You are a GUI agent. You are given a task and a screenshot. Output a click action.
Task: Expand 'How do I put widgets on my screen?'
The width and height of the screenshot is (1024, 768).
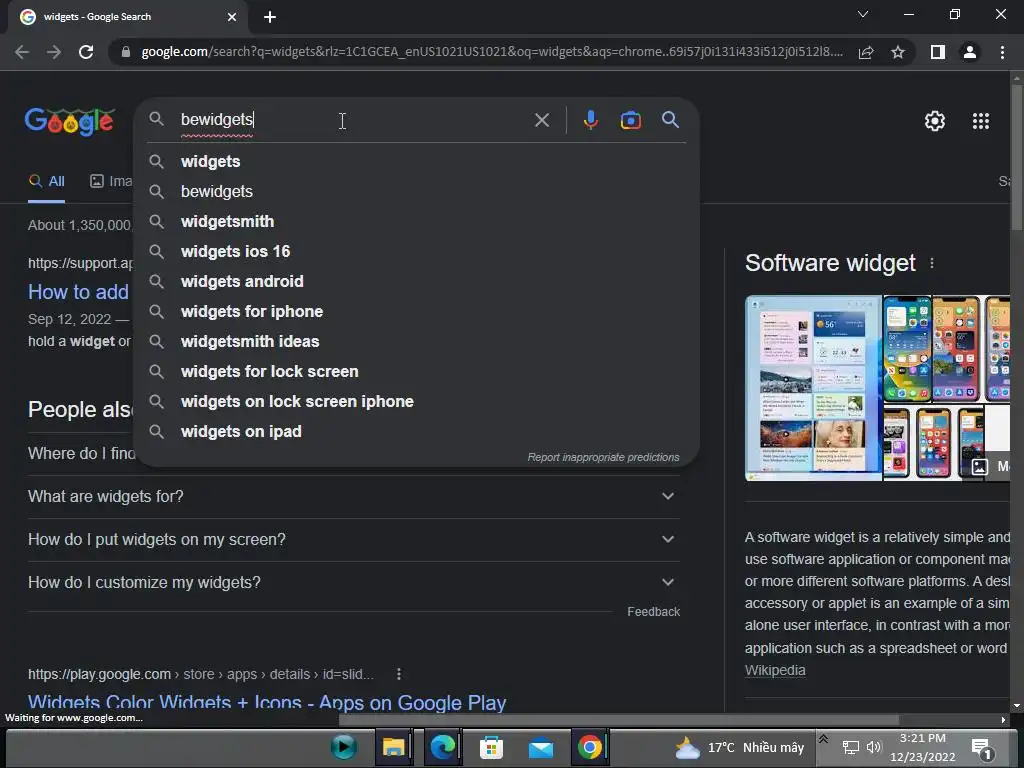353,539
